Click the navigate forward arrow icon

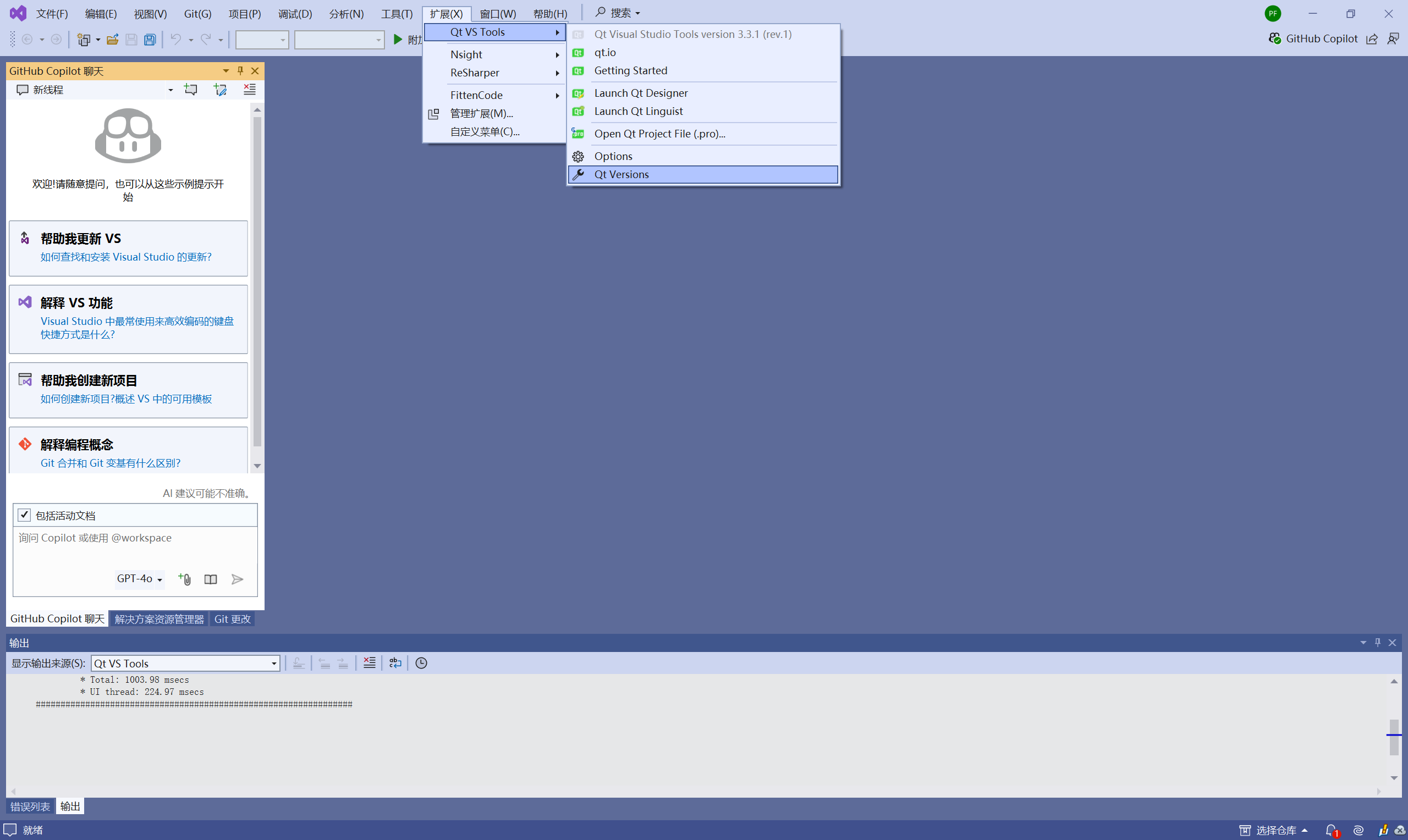click(56, 39)
